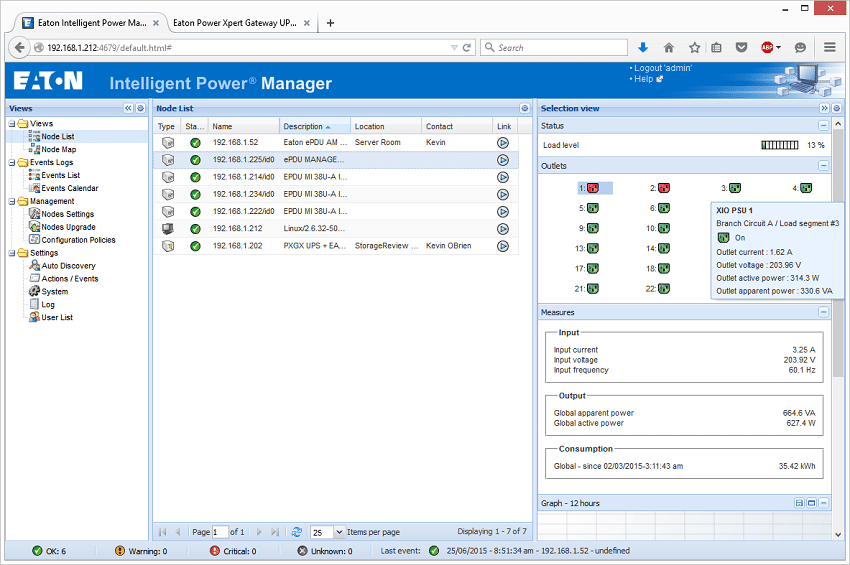Sort by Description column header

pyautogui.click(x=314, y=126)
